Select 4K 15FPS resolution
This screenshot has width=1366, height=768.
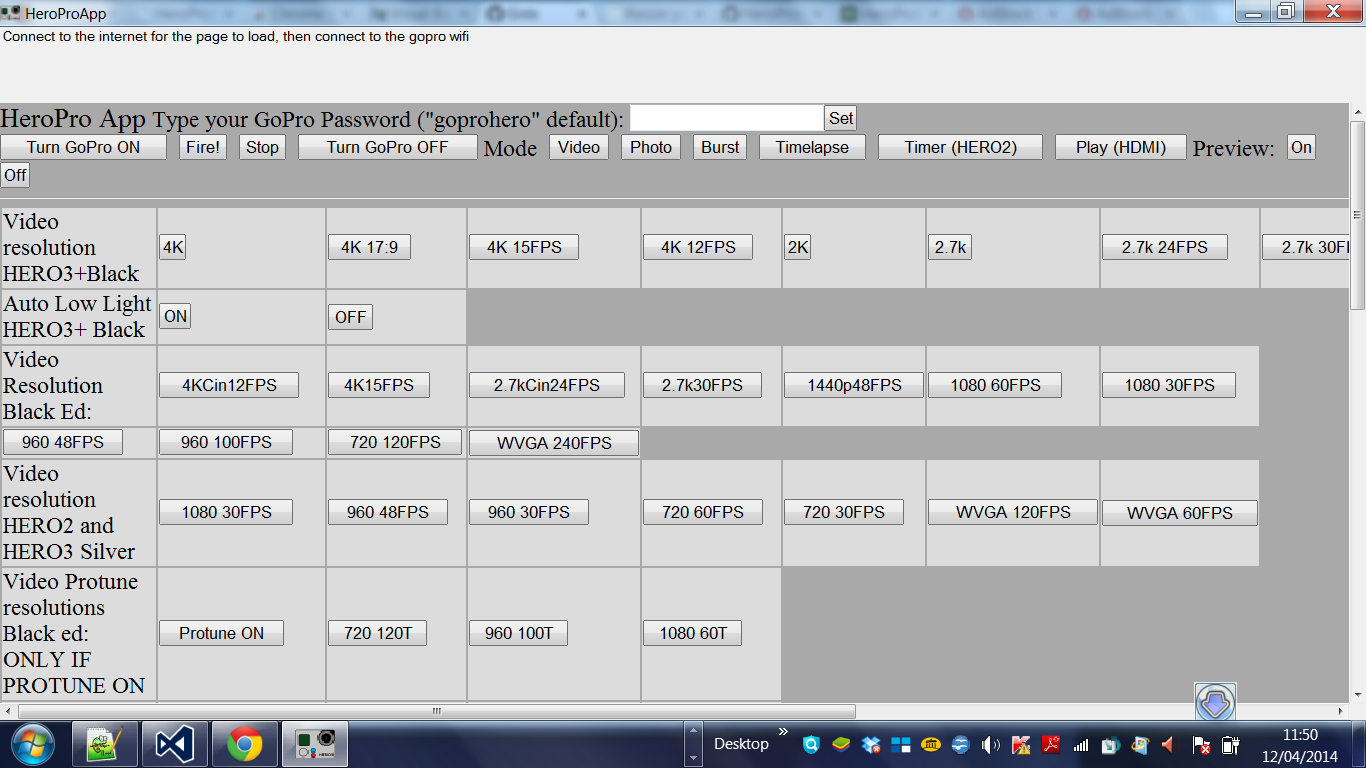(524, 247)
